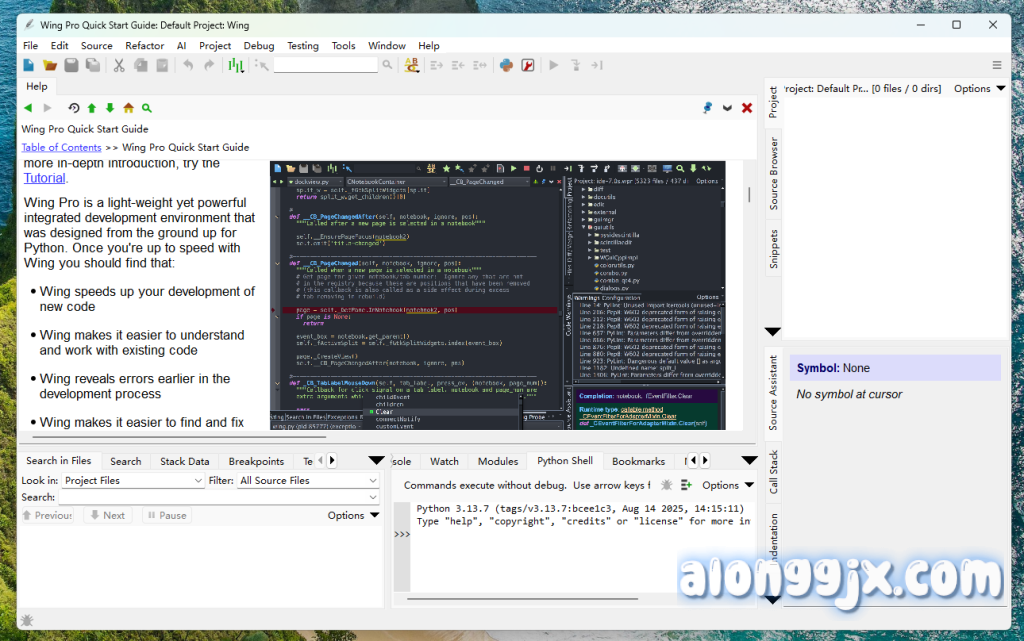Open the Source Browser vertical tab
The height and width of the screenshot is (641, 1024).
pos(774,174)
